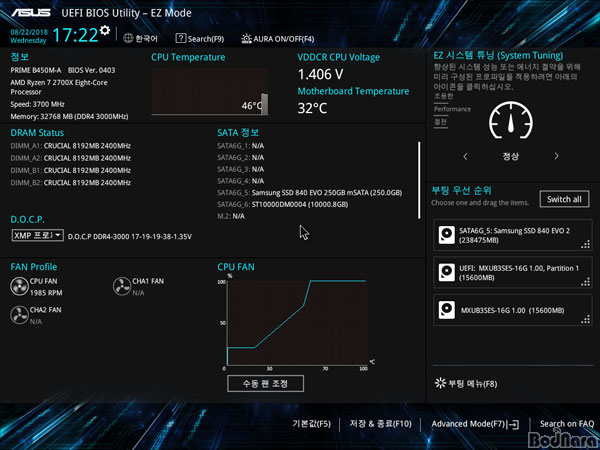
Task: Click DIMM_B1 CRUCIAL 8192MB row
Action: pos(71,170)
